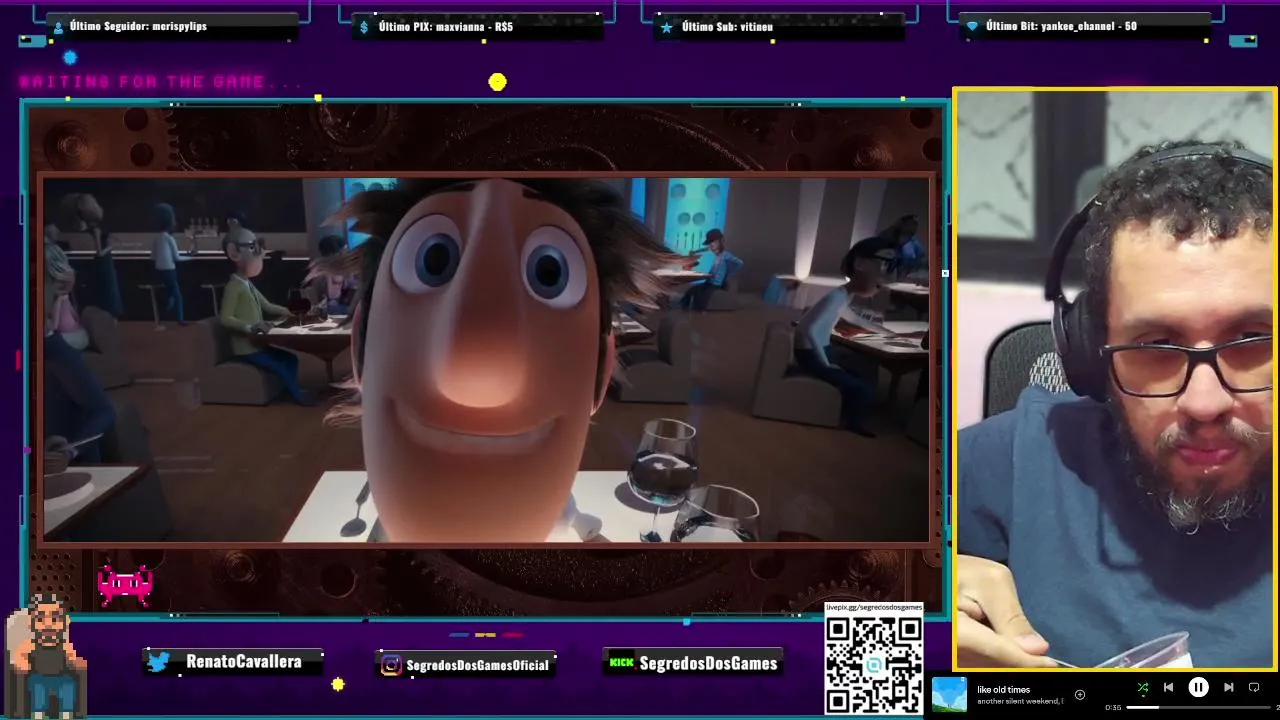Click the streamer webcam feed
This screenshot has width=1280, height=720.
(x=1115, y=379)
